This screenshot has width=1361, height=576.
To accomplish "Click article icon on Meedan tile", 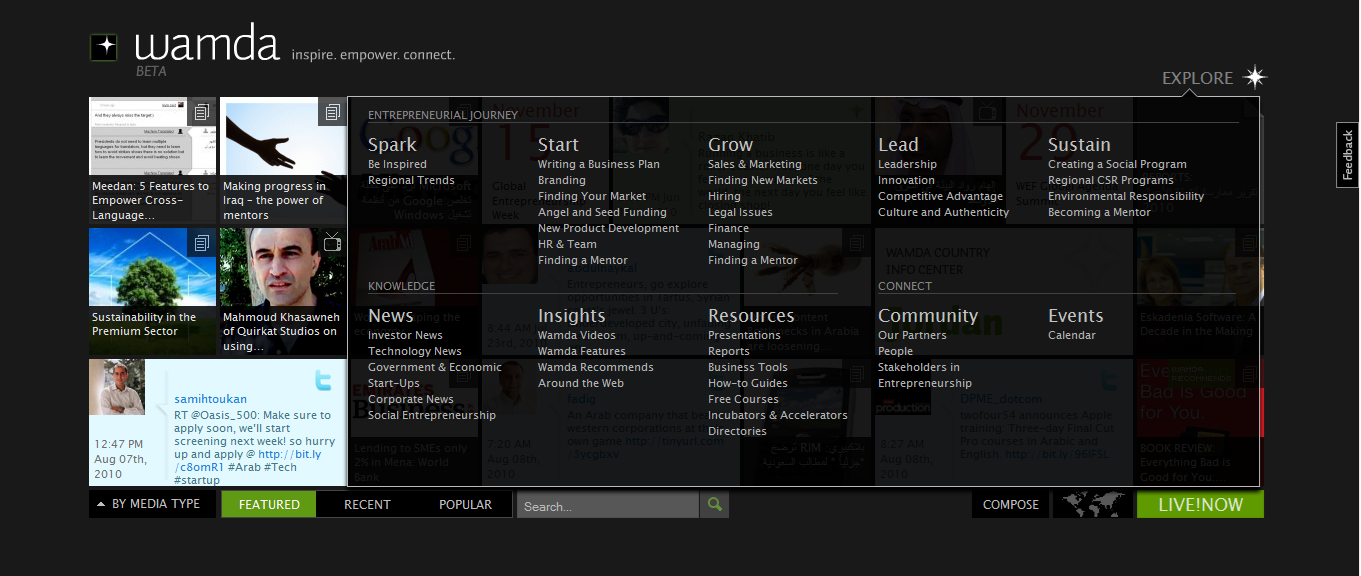I will click(x=202, y=111).
